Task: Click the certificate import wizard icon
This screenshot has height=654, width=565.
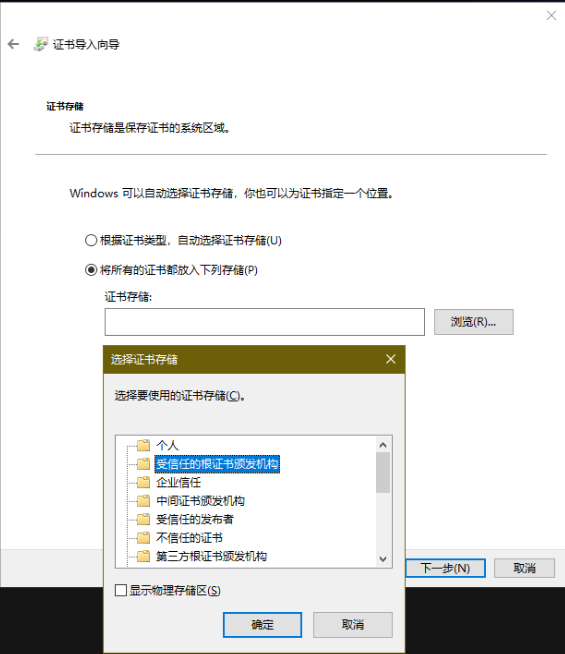Action: point(40,44)
